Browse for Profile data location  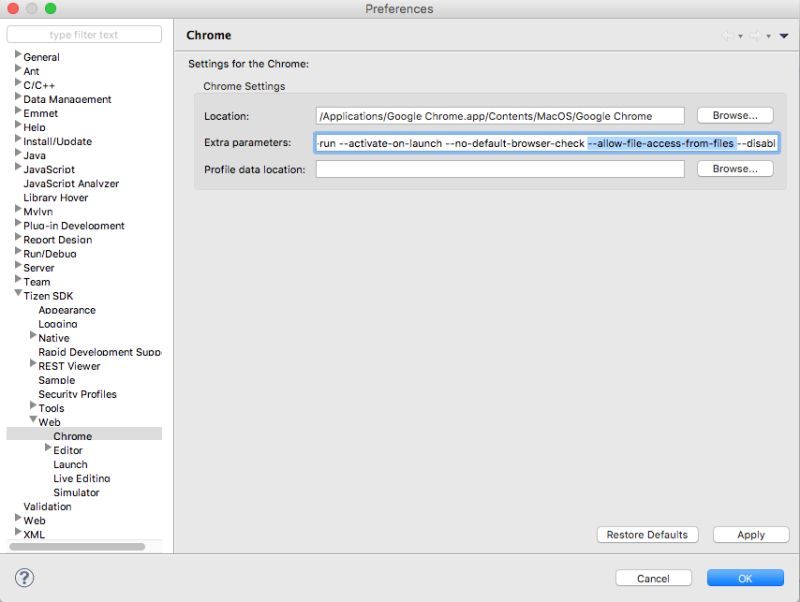click(735, 168)
